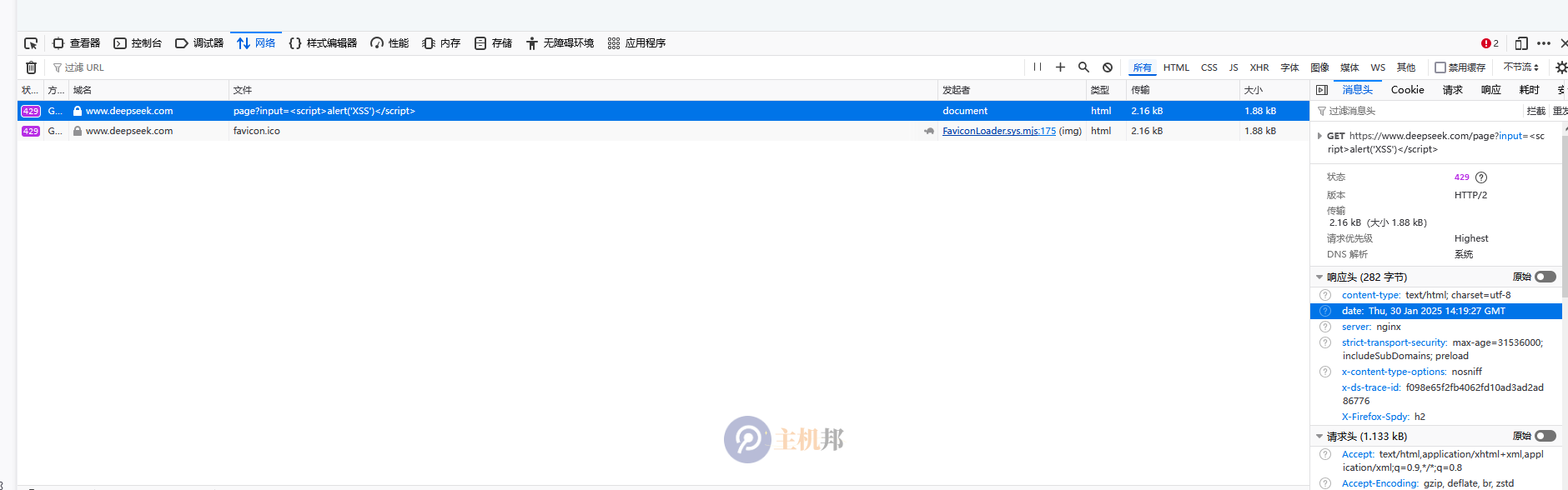Enable the 禁用缓存 checkbox
This screenshot has height=490, width=1568.
[1440, 67]
